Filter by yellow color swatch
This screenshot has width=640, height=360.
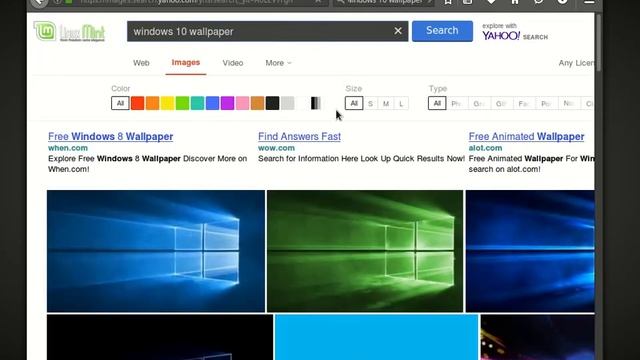(x=167, y=103)
